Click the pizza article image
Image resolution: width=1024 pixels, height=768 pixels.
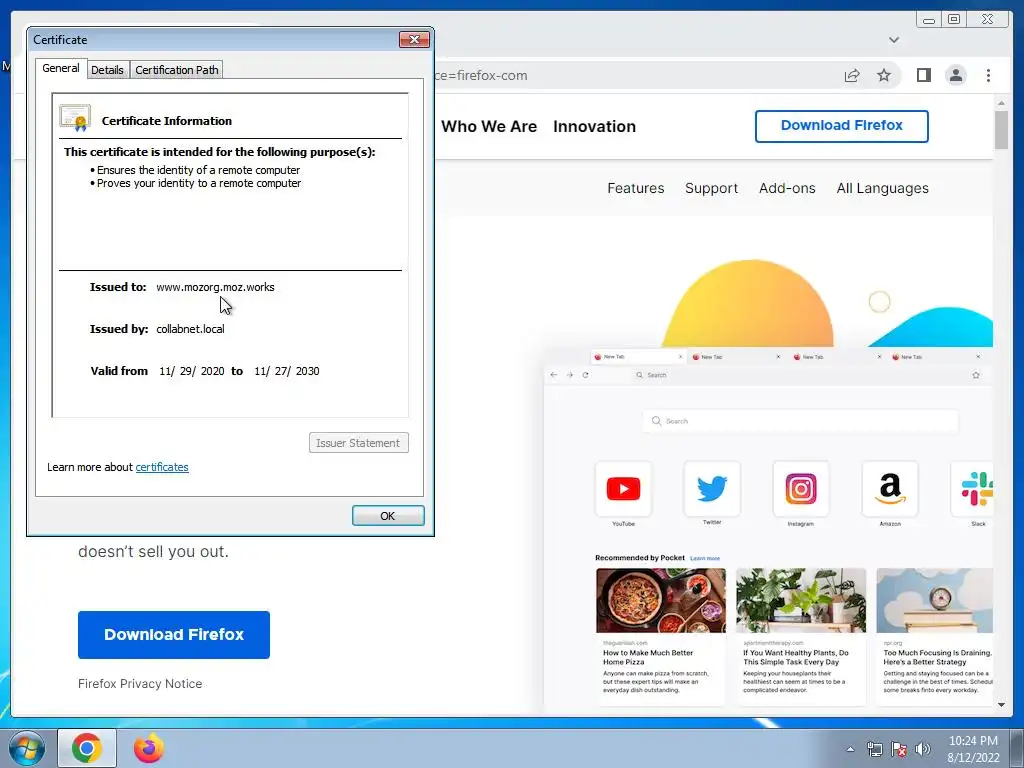[x=660, y=600]
